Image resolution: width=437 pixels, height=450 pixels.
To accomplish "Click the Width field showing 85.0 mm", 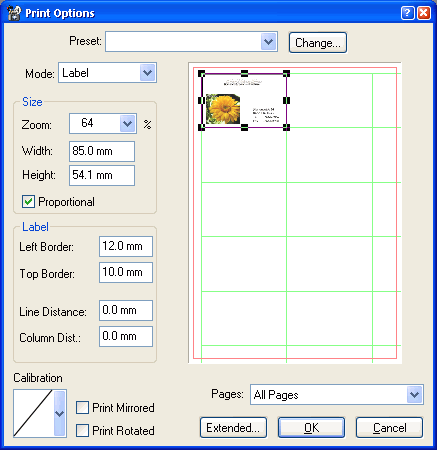I will tap(102, 151).
